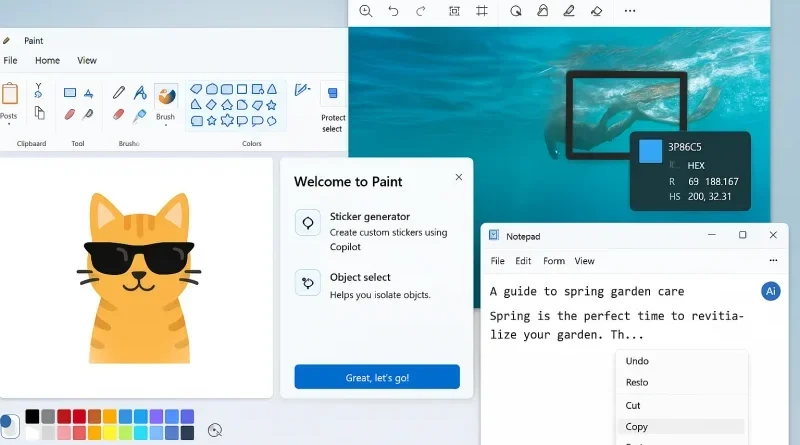Pick the dark navy color swatch
This screenshot has width=800, height=445.
click(x=187, y=433)
